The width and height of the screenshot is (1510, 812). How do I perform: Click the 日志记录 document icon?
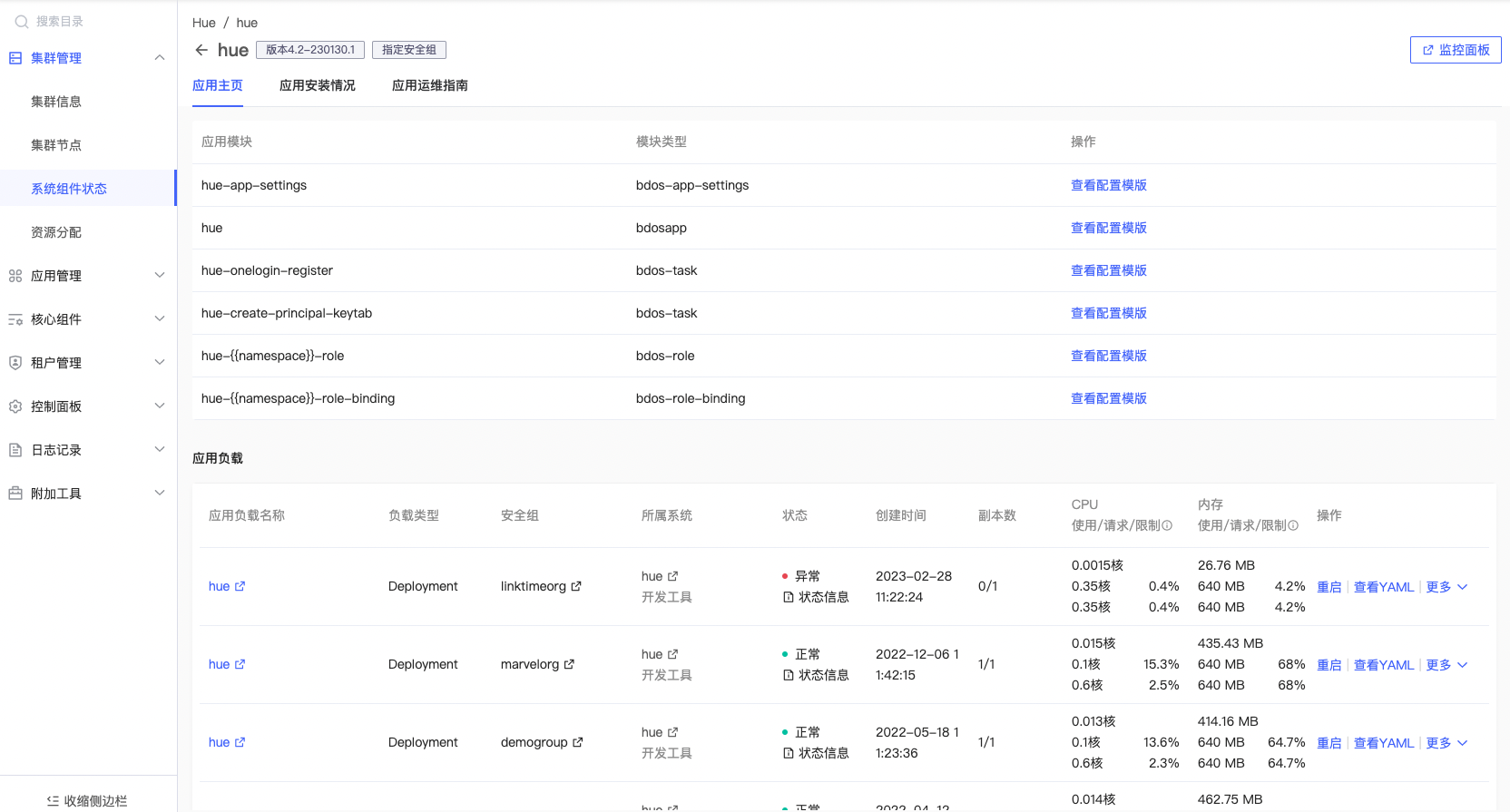point(15,450)
